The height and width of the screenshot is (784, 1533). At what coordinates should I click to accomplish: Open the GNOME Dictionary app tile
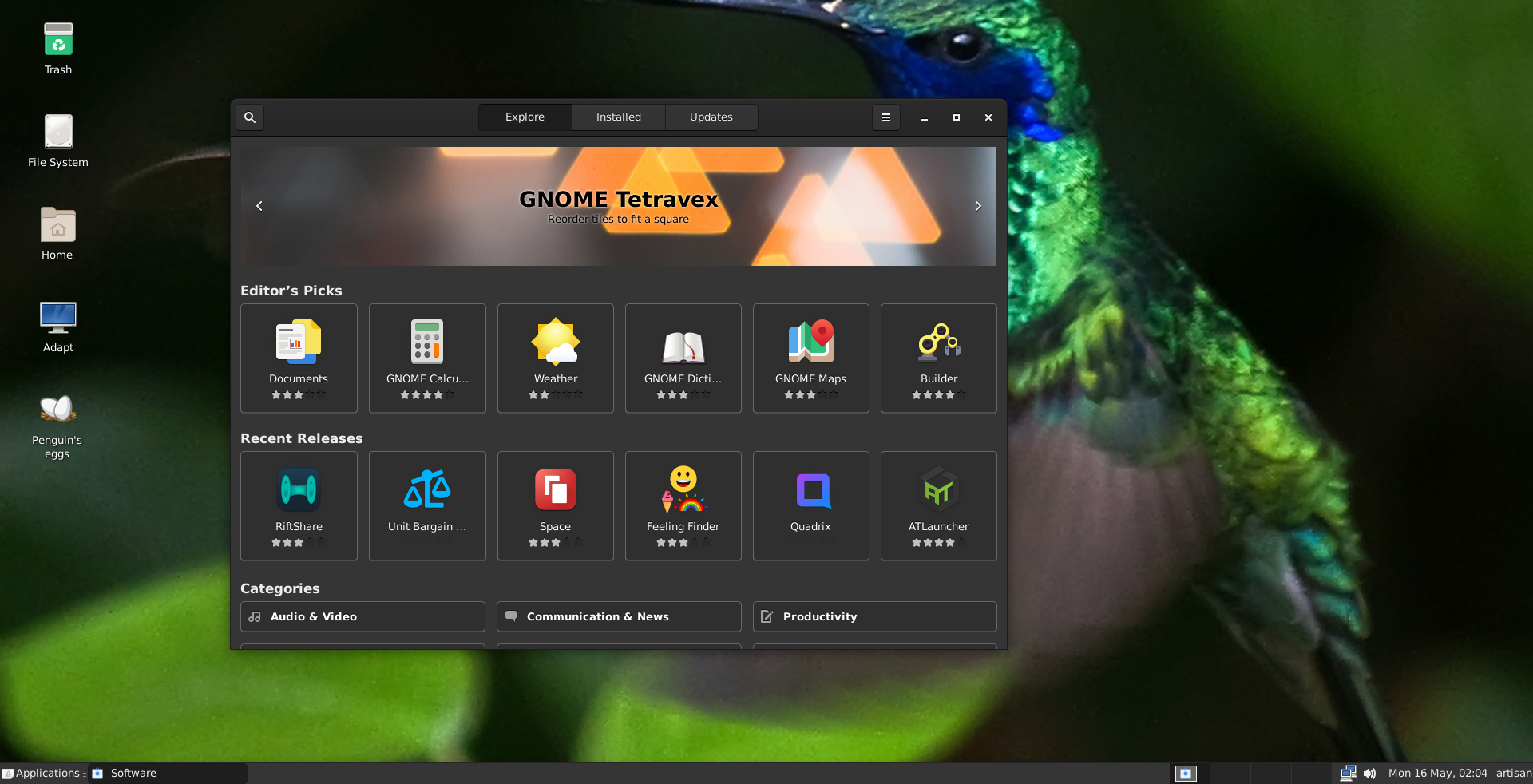683,358
